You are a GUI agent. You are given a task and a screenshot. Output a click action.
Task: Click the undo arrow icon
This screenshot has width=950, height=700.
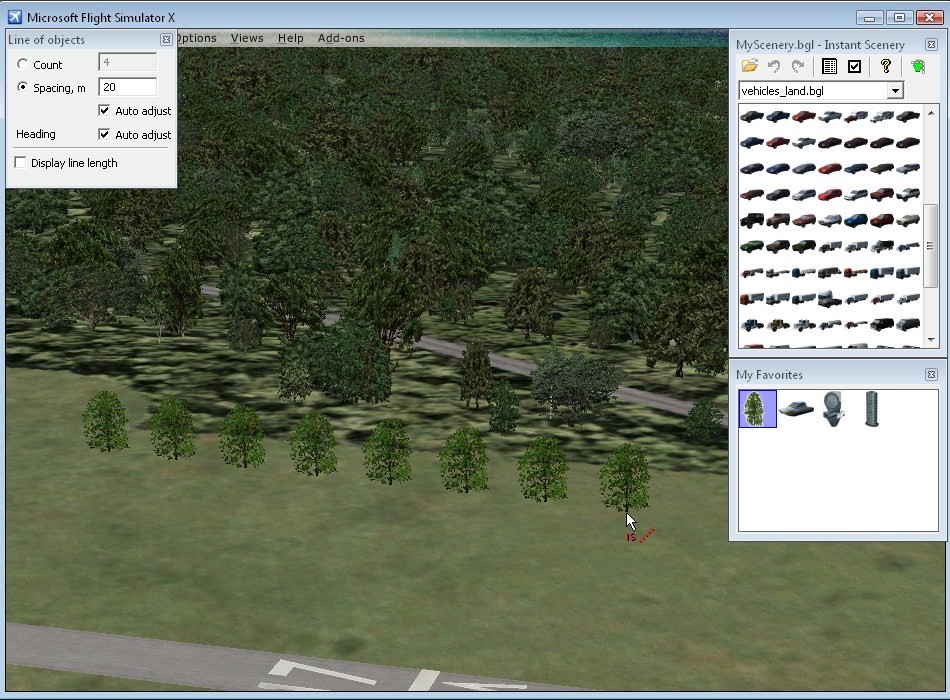pyautogui.click(x=774, y=67)
